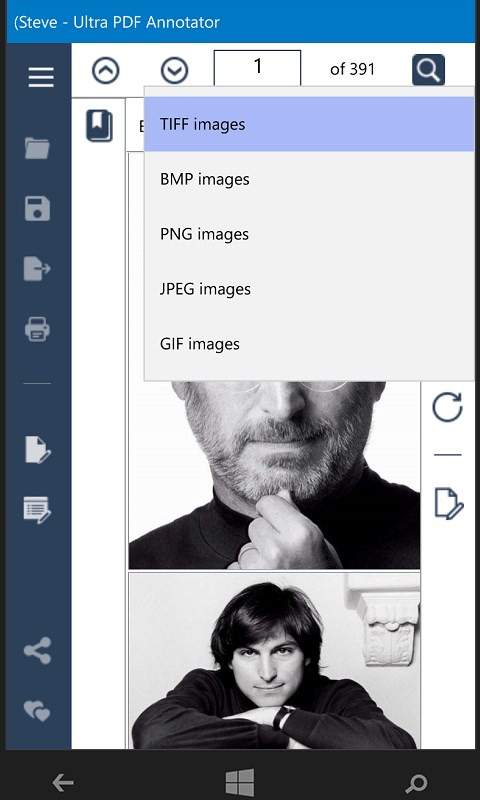This screenshot has height=800, width=480.
Task: Click the export document icon
Action: pos(37,268)
